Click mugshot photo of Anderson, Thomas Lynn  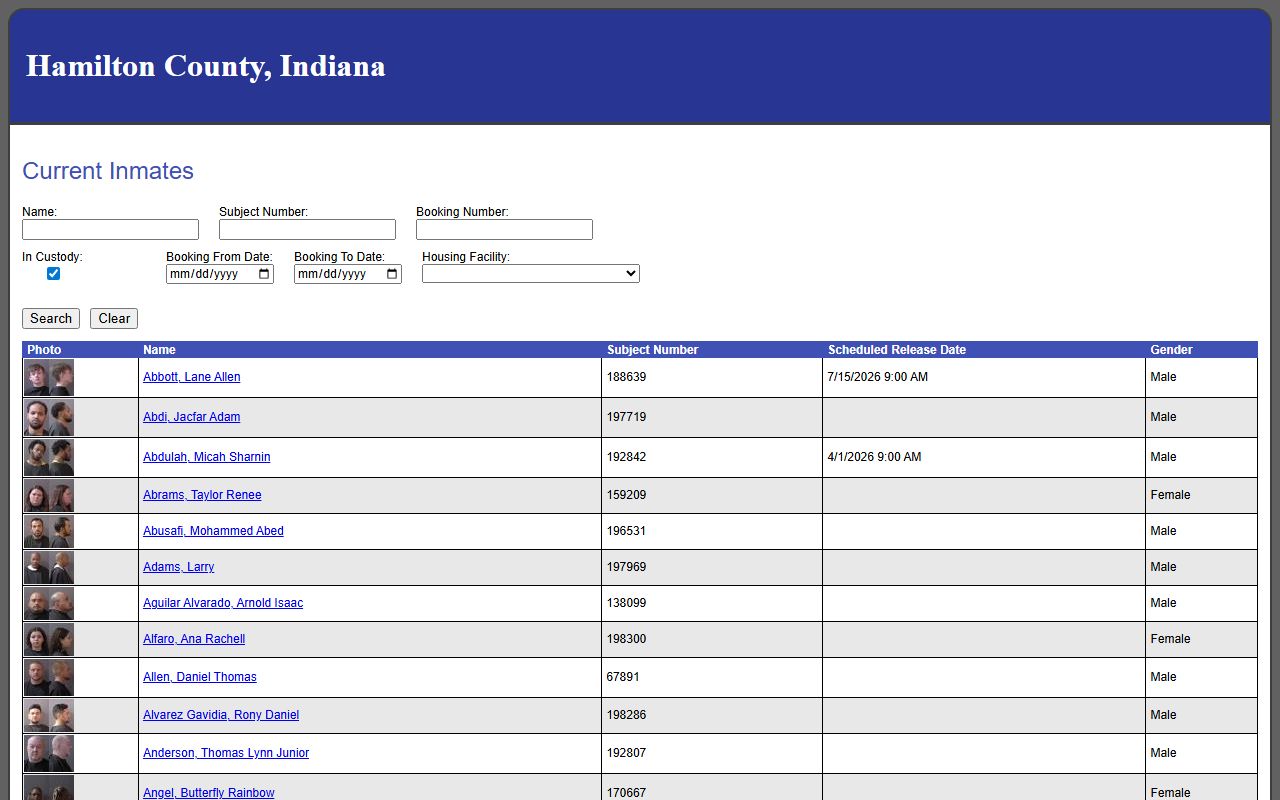(49, 754)
